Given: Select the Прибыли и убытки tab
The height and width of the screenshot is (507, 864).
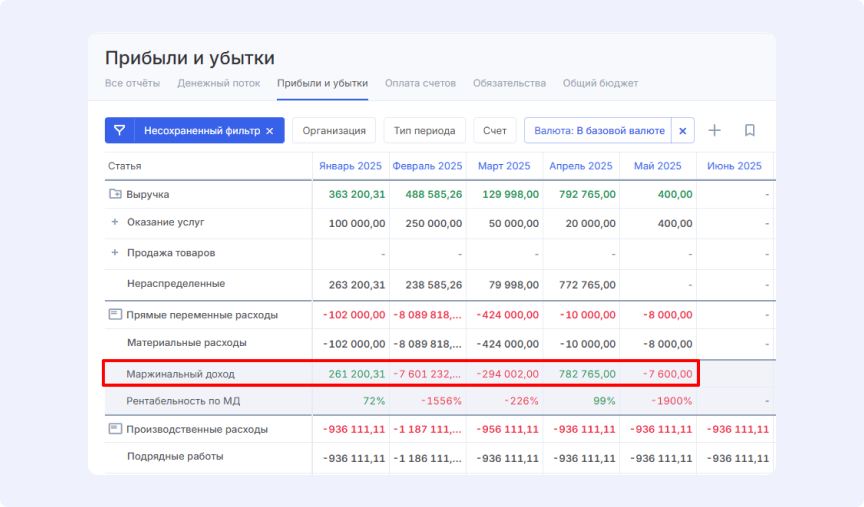Looking at the screenshot, I should coord(322,83).
